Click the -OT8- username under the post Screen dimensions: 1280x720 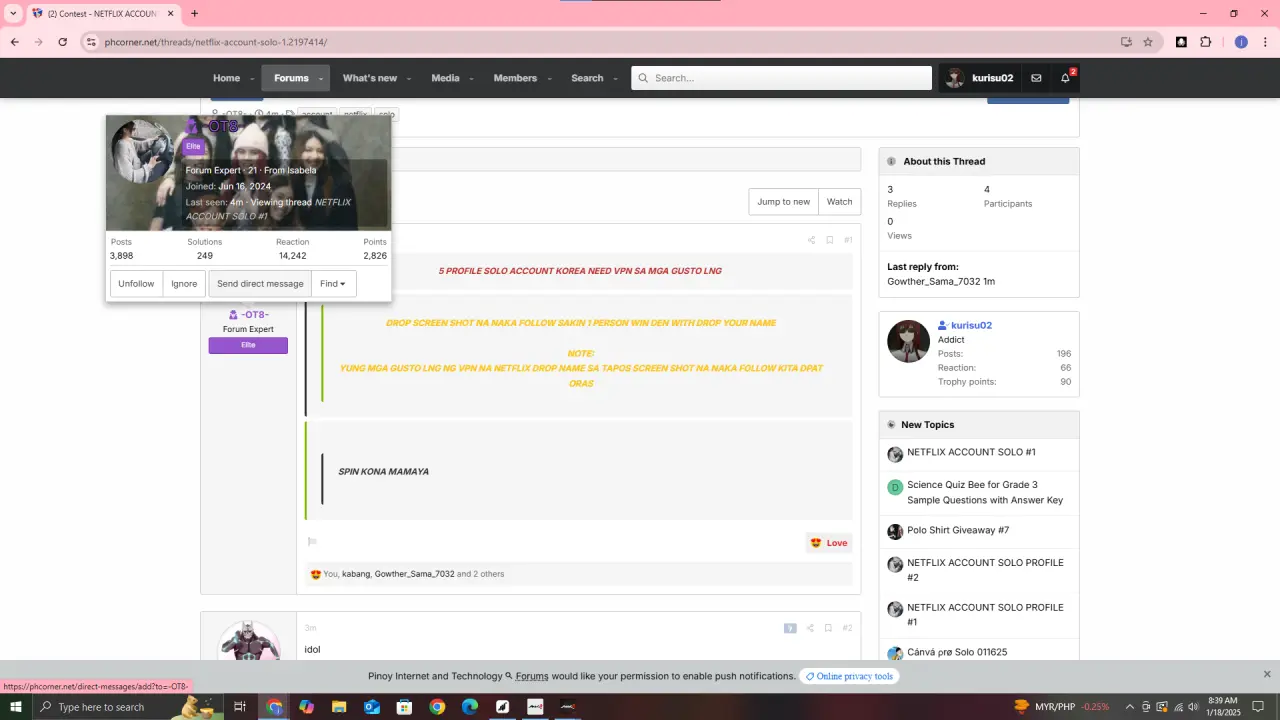pyautogui.click(x=255, y=315)
